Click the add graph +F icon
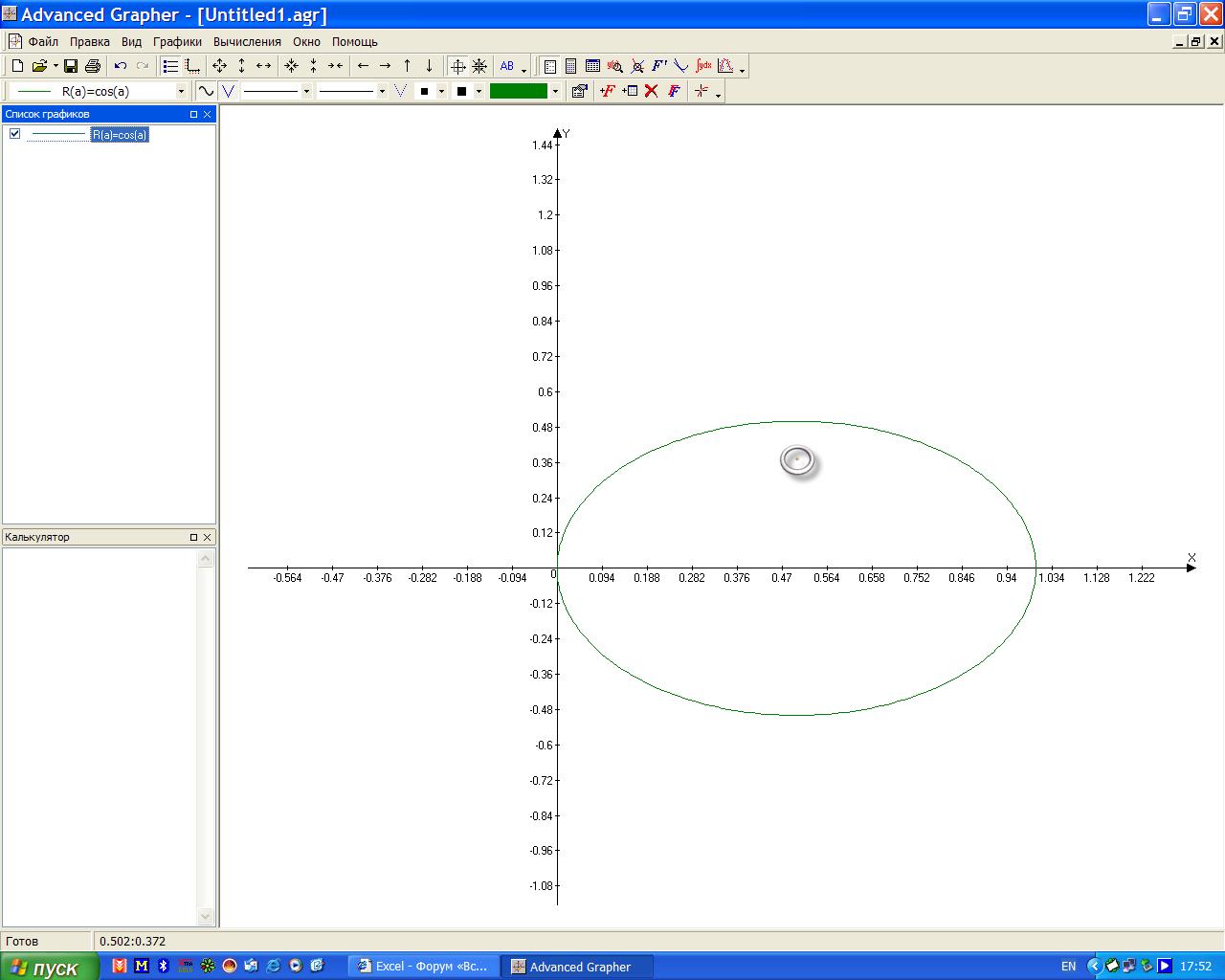 607,91
